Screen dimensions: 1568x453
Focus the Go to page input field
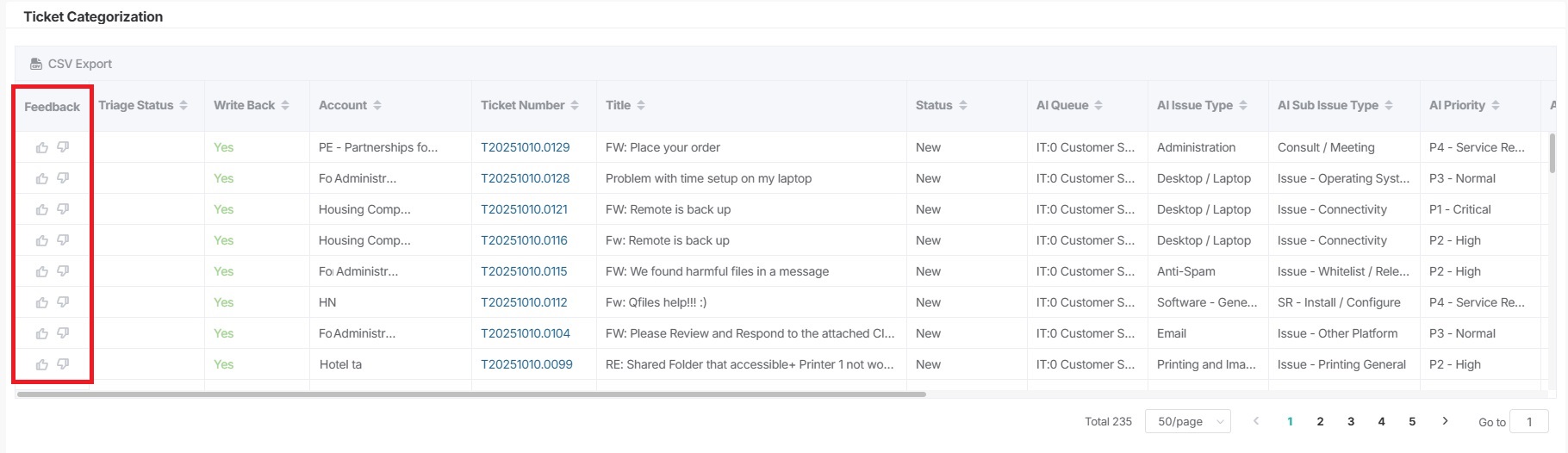click(x=1529, y=421)
